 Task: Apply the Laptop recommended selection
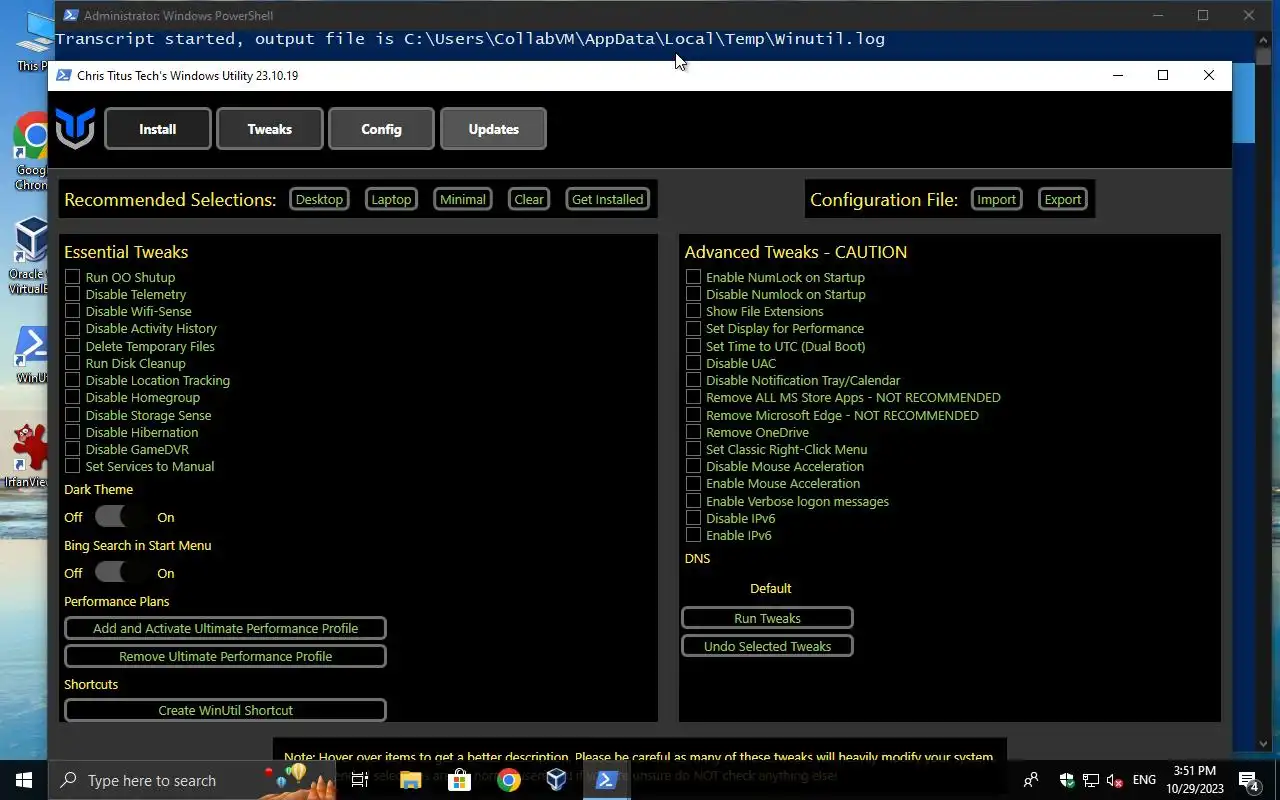[x=391, y=199]
